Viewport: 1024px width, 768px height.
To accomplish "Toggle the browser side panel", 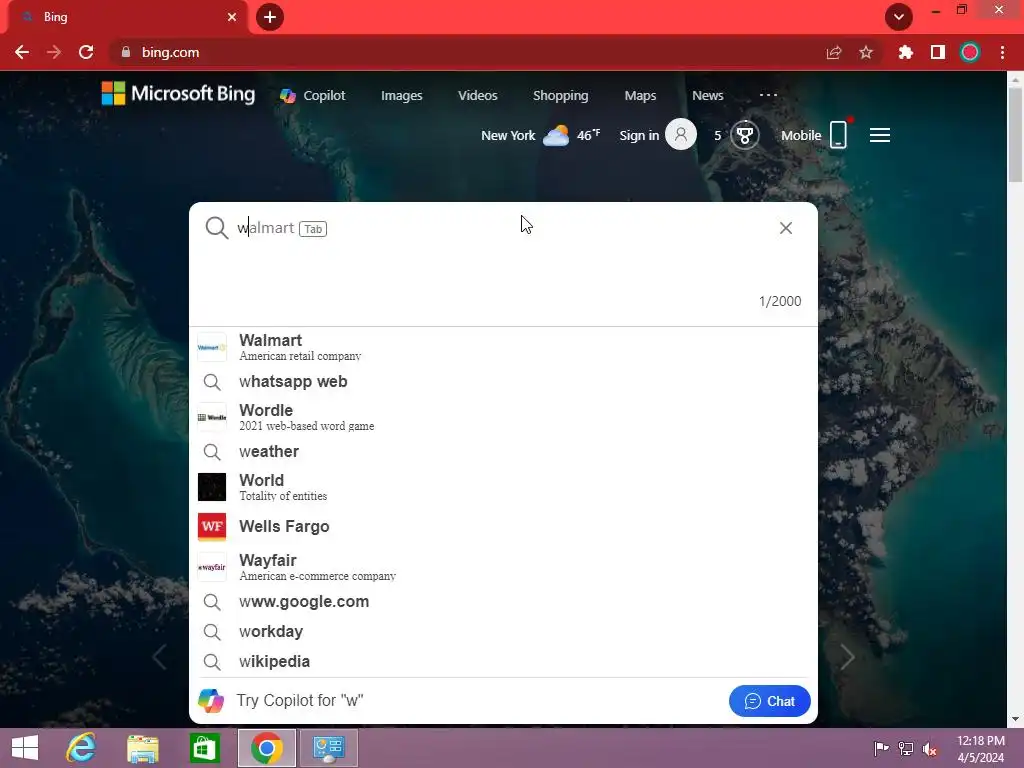I will click(938, 52).
